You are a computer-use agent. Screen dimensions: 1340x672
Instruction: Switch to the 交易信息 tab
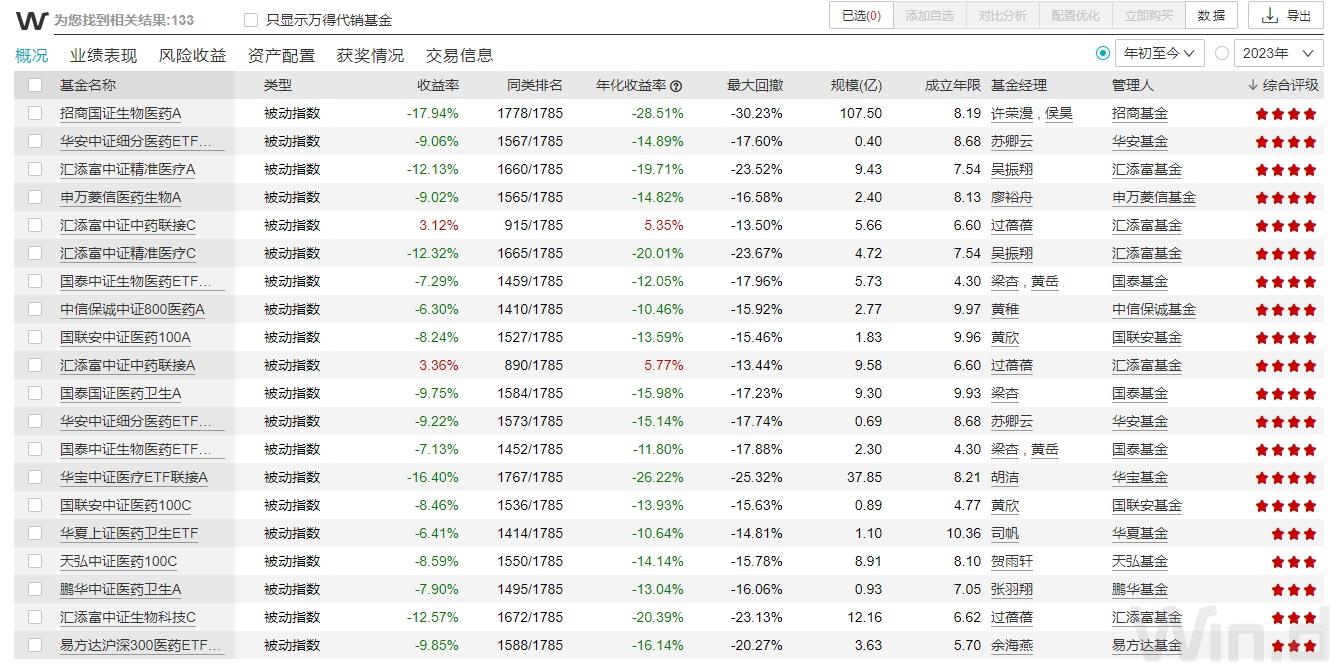coord(459,56)
